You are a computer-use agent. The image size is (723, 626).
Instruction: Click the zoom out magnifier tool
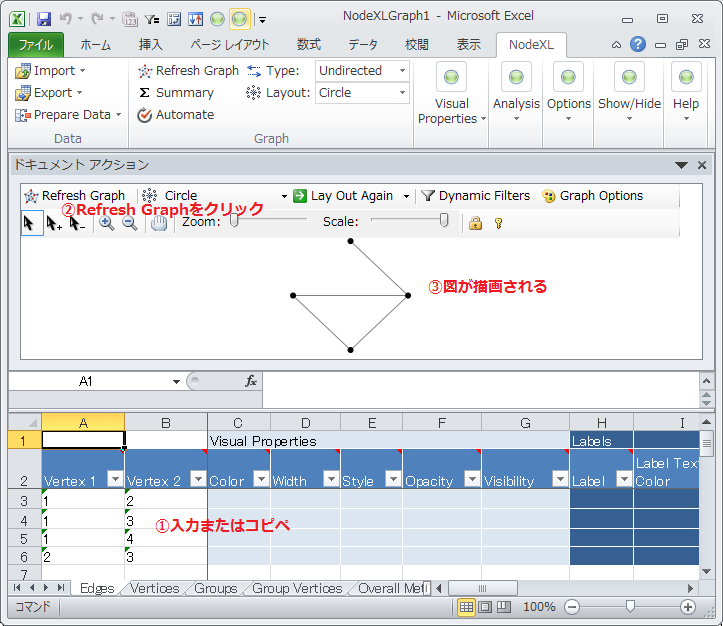point(130,224)
